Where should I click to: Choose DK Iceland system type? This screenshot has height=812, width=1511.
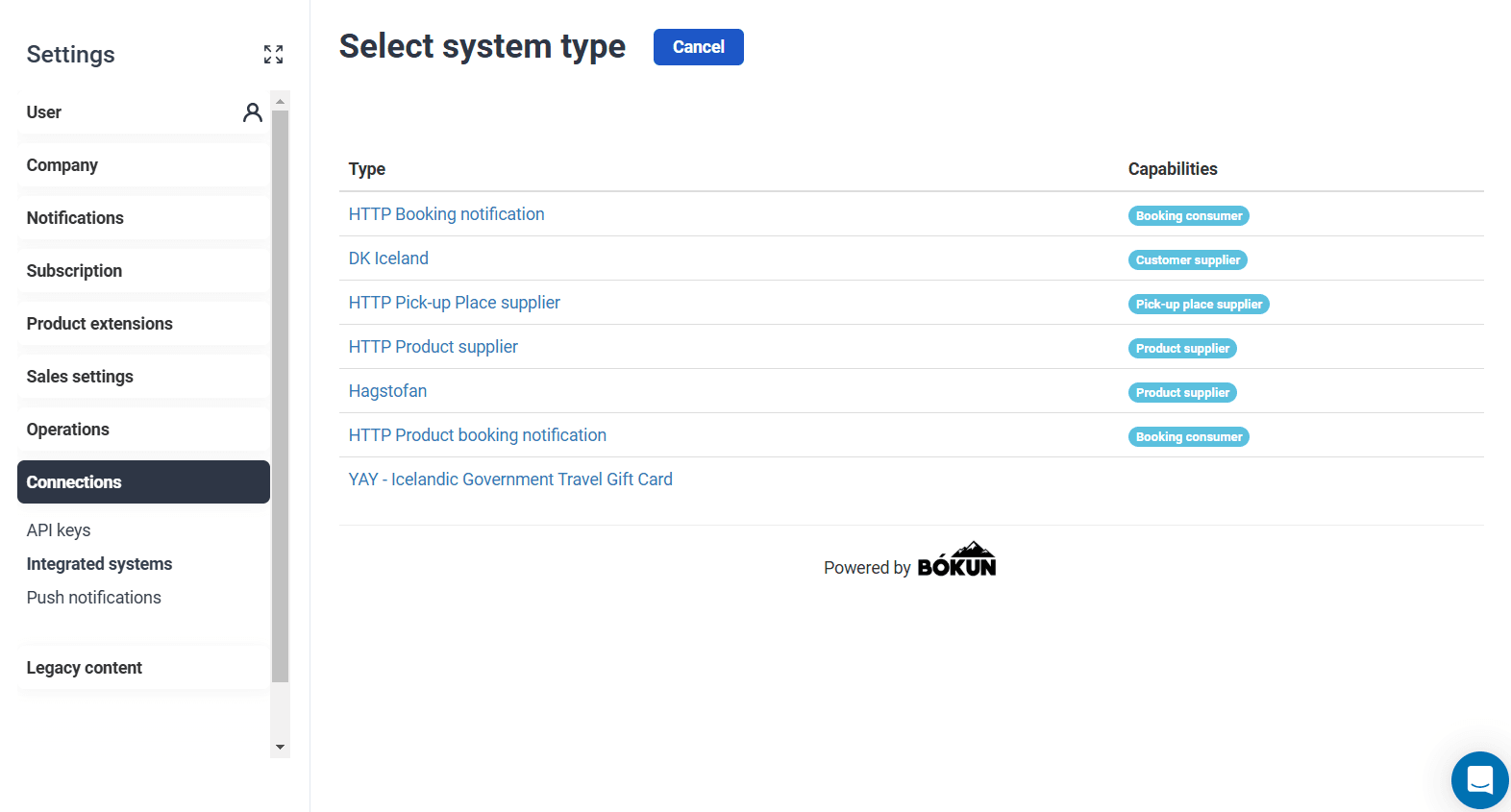click(x=388, y=258)
